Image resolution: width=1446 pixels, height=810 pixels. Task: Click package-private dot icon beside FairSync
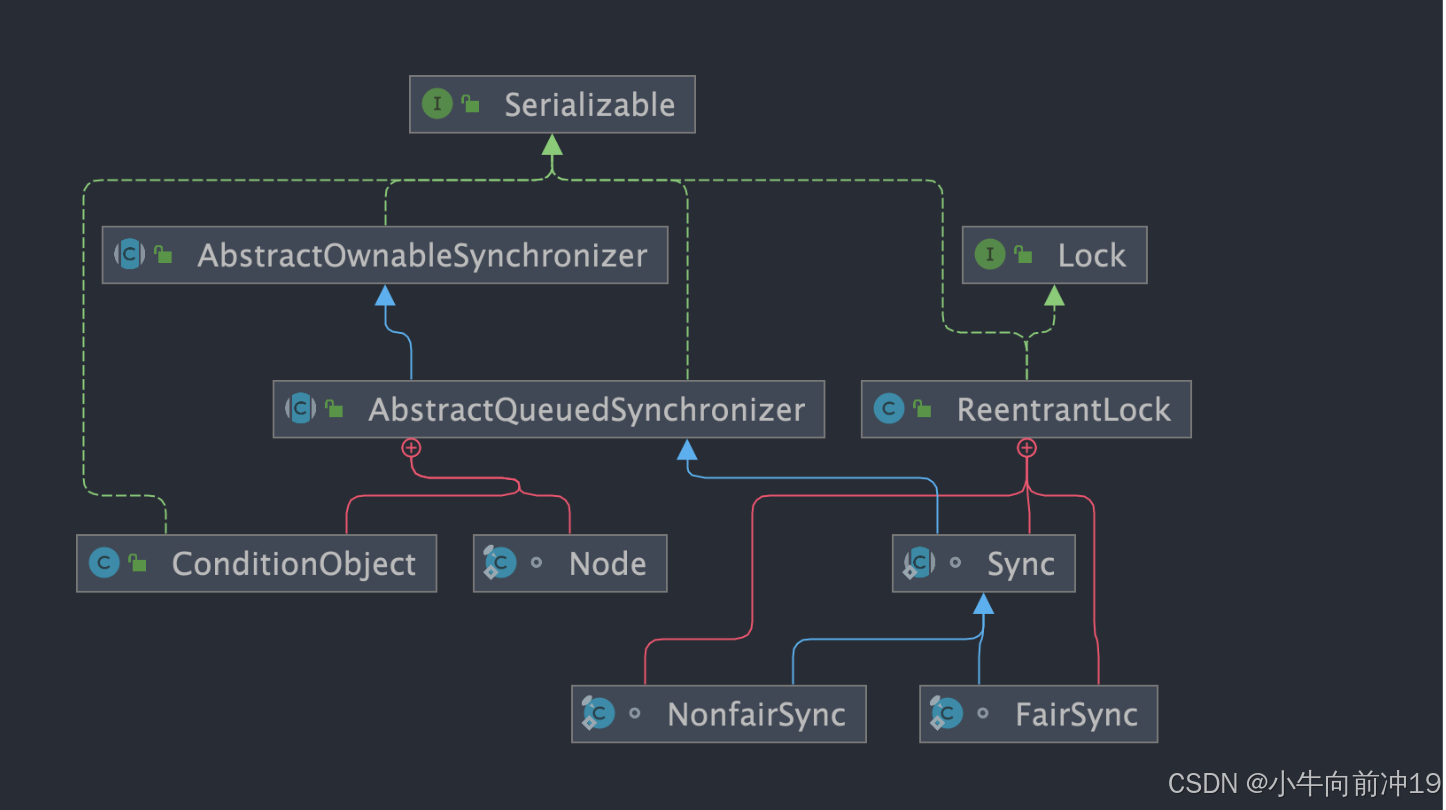(983, 714)
